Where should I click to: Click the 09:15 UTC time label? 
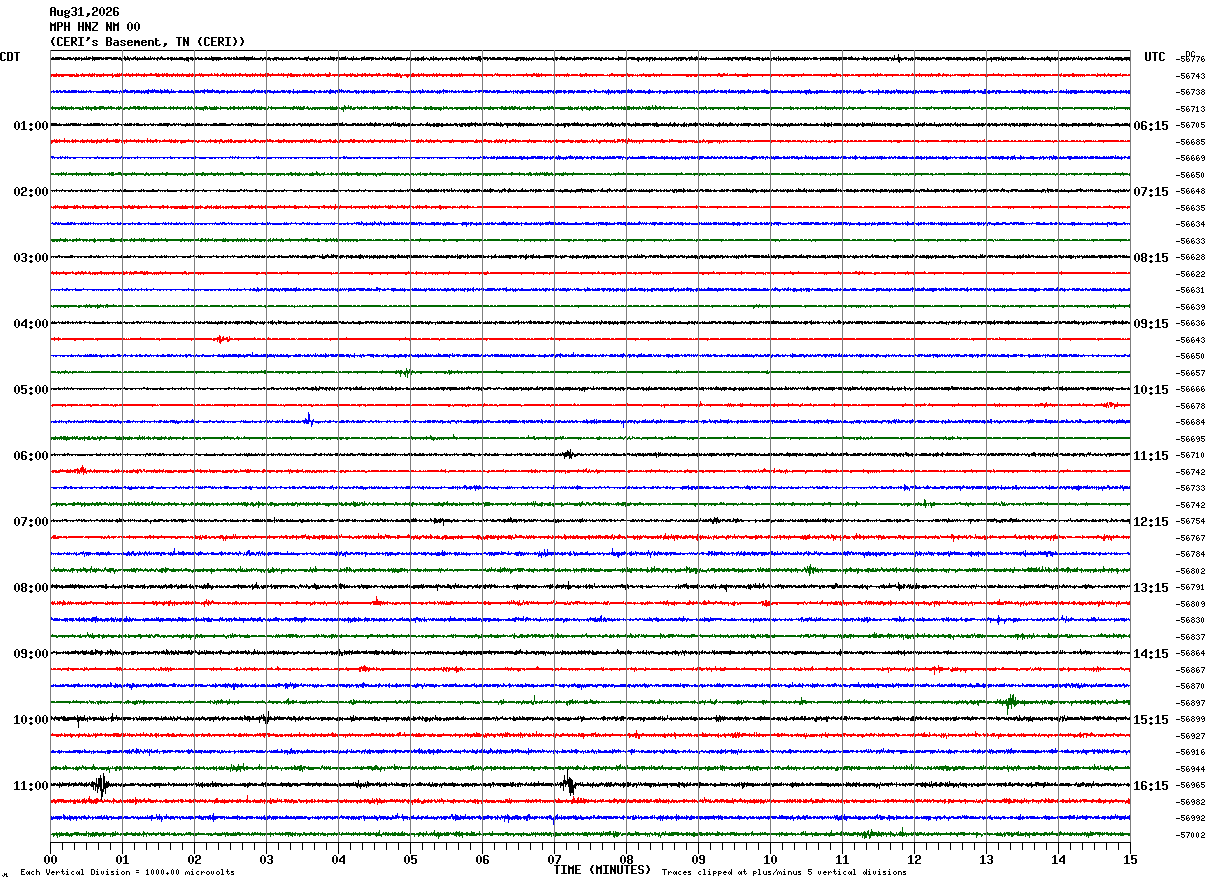(1151, 324)
